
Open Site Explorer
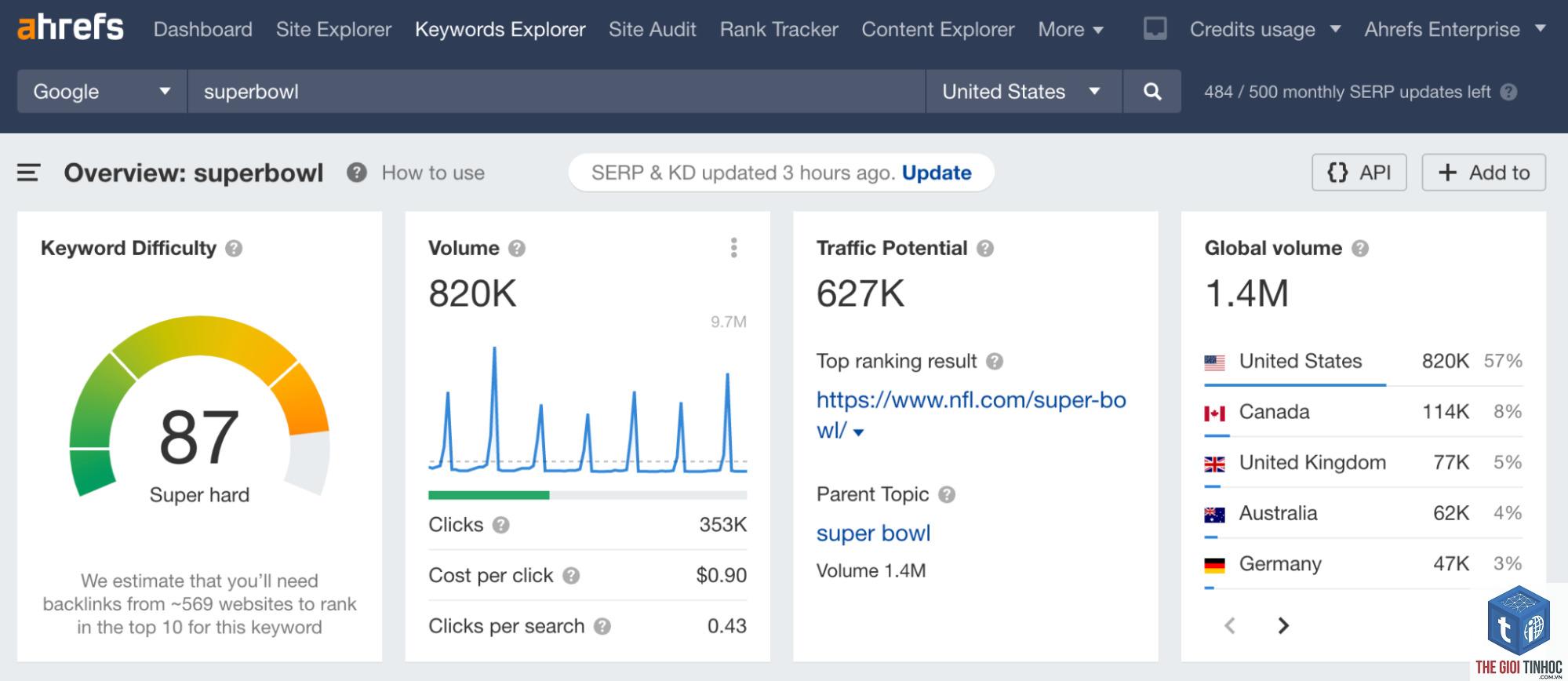coord(333,30)
